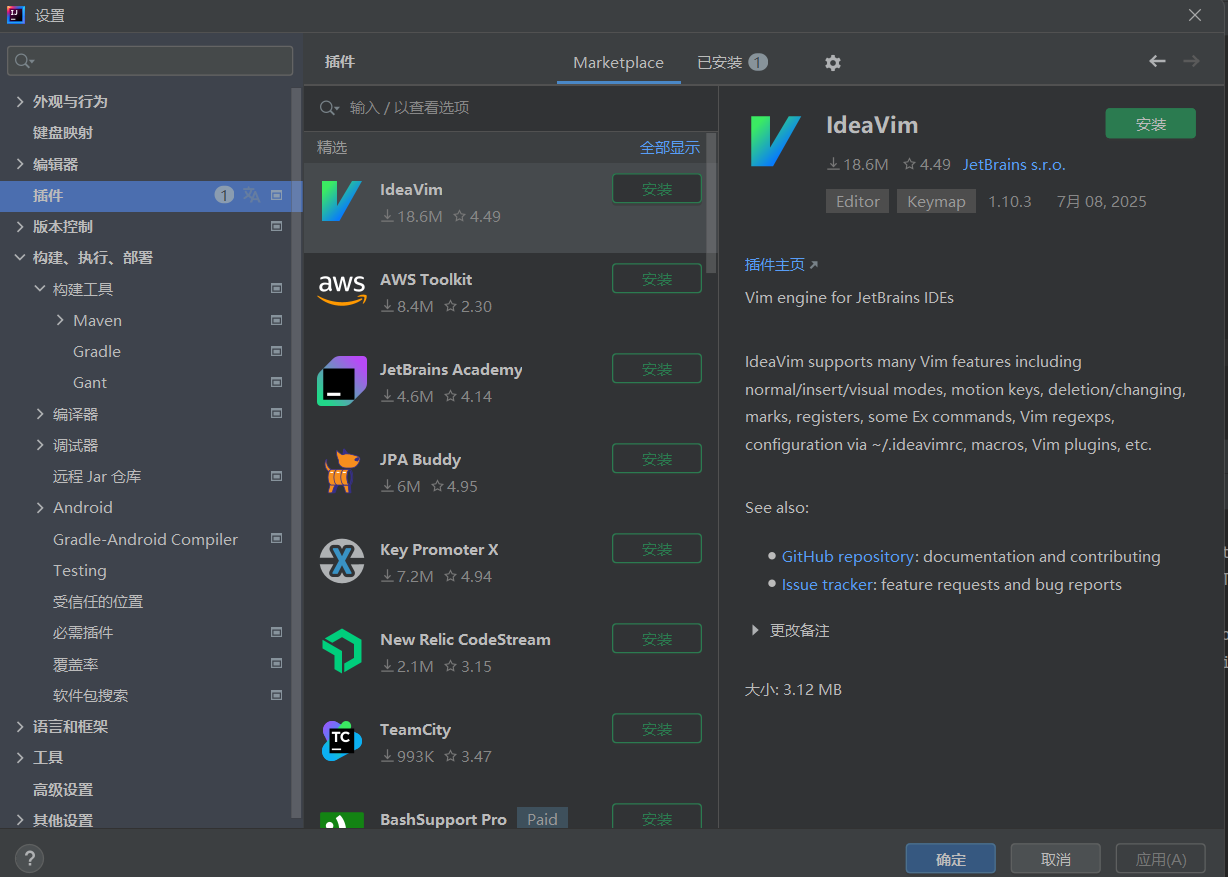Viewport: 1228px width, 877px height.
Task: Navigate forward with right arrow
Action: pyautogui.click(x=1191, y=61)
